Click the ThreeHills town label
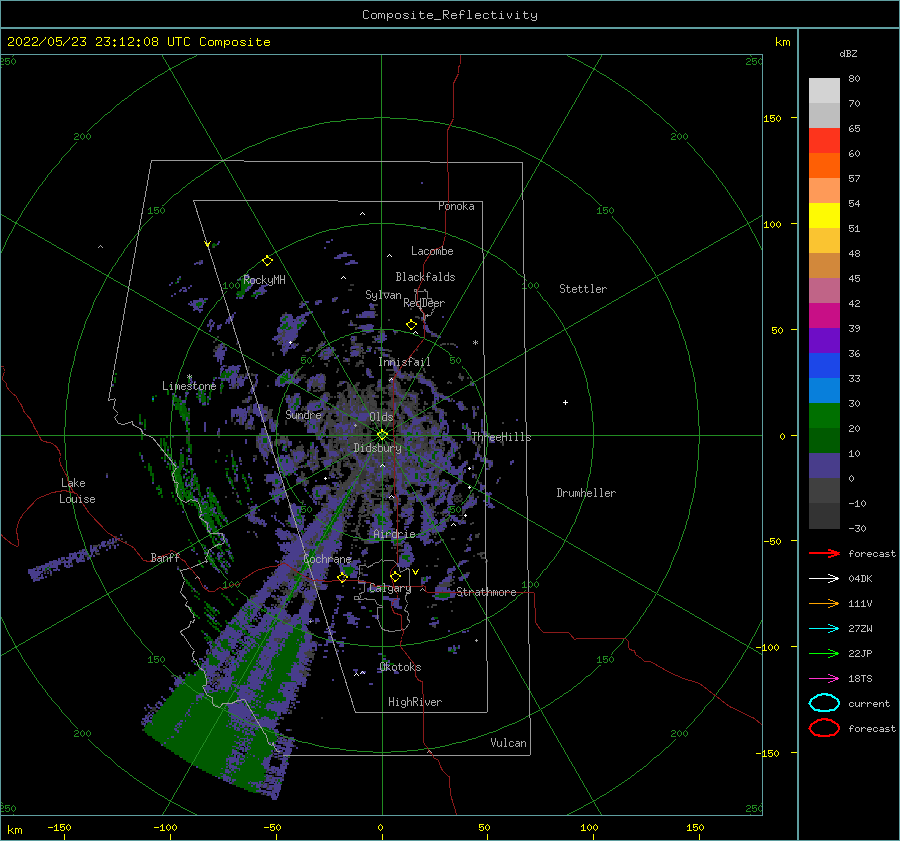Screen dimensions: 900x841 pos(502,437)
